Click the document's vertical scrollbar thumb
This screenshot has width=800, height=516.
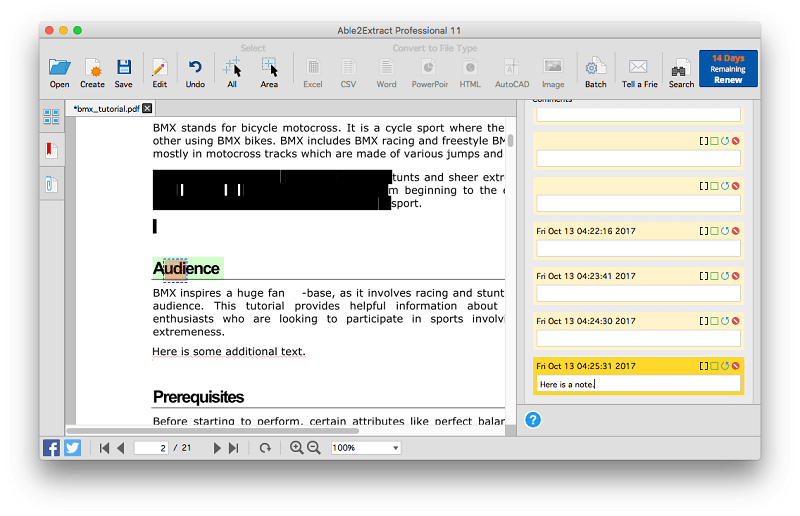click(x=511, y=140)
